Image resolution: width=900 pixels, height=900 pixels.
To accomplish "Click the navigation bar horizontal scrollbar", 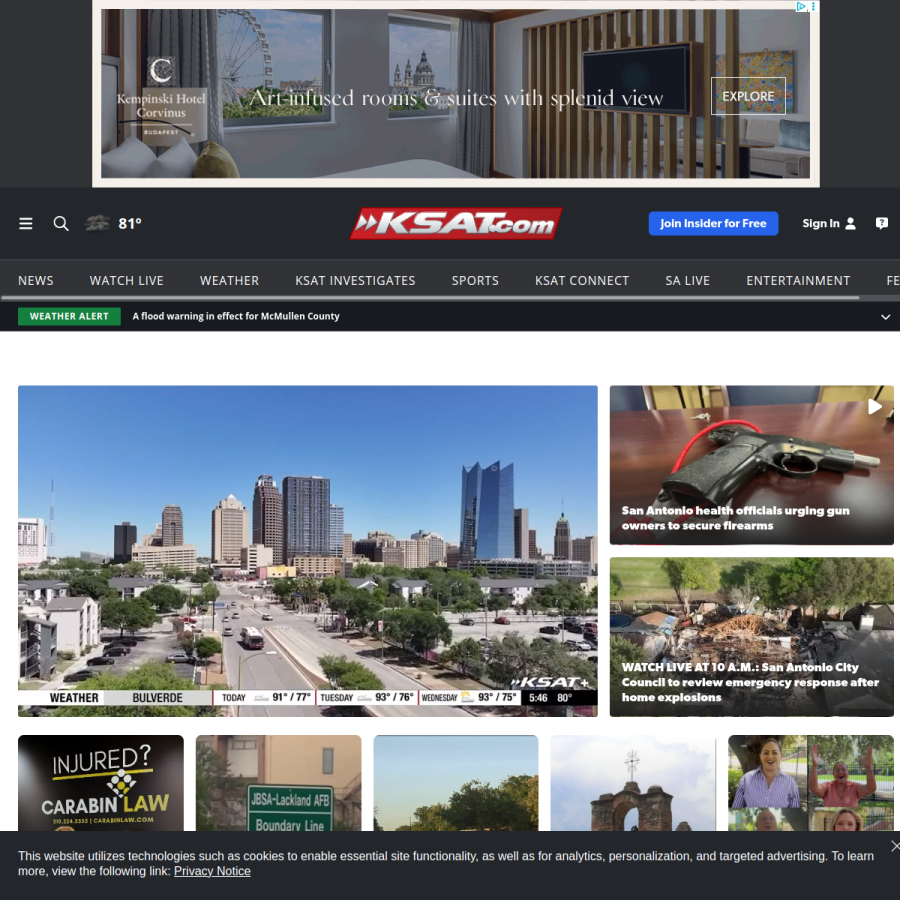I will coord(430,298).
